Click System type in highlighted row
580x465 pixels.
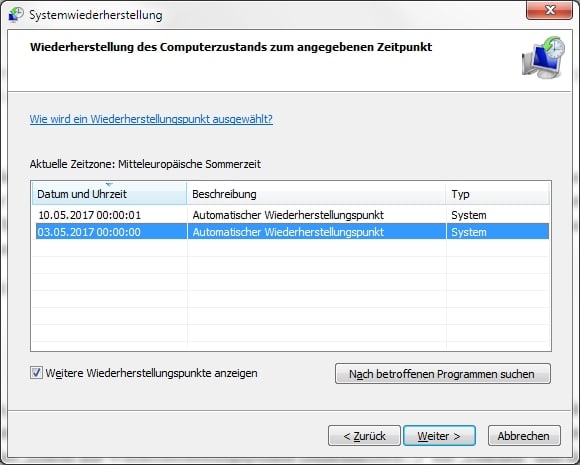[x=469, y=232]
